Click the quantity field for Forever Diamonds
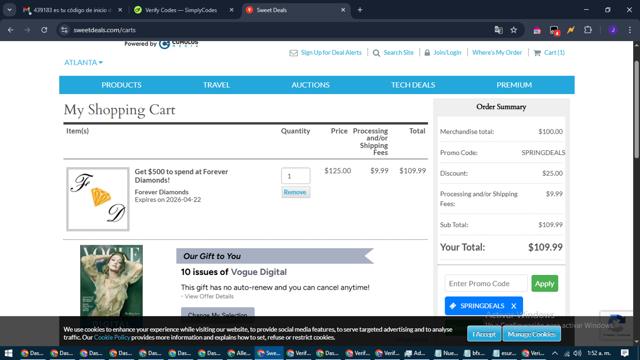The height and width of the screenshot is (360, 640). [x=296, y=176]
